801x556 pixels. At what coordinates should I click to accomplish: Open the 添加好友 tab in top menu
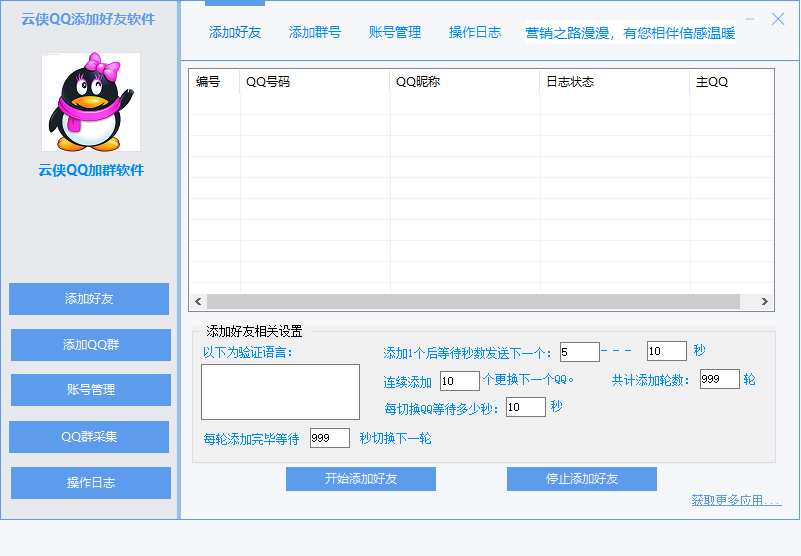click(235, 32)
